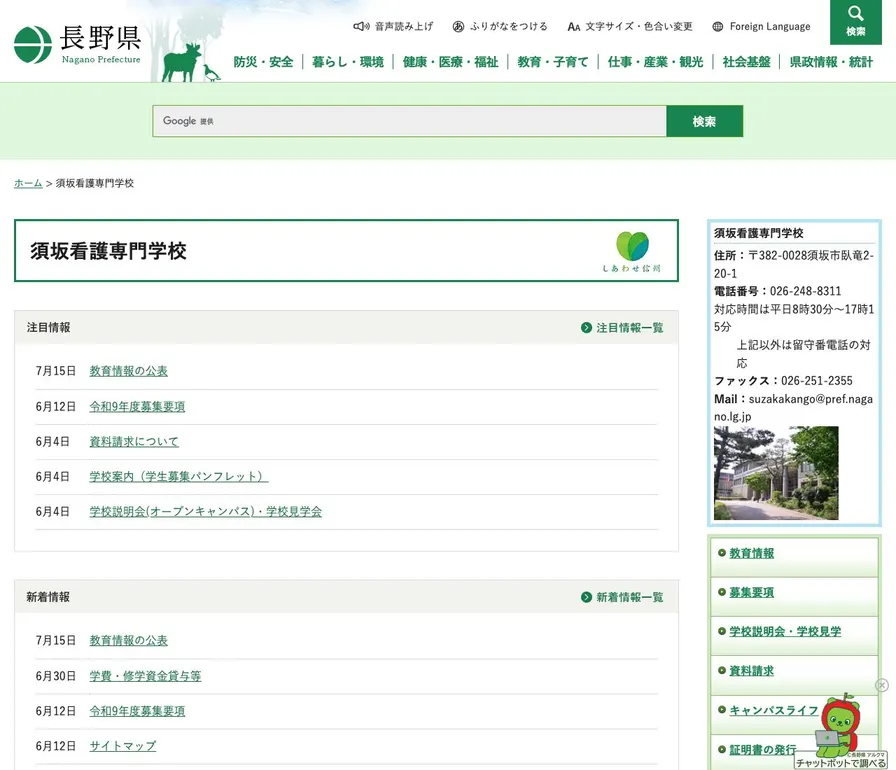Open 学校案内（学生募集パンフレット） link
Image resolution: width=896 pixels, height=770 pixels.
tap(179, 476)
